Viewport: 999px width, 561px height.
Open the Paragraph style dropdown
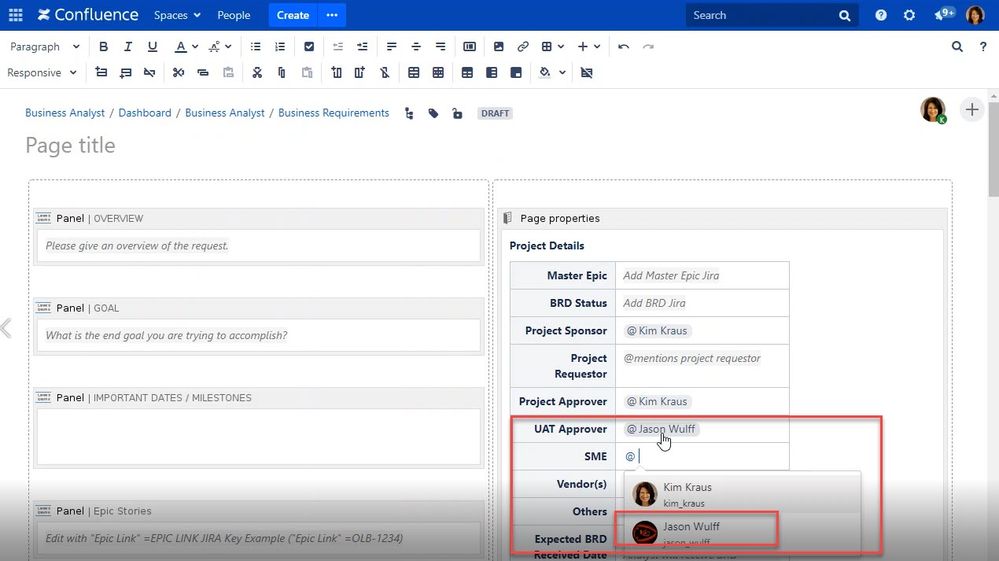point(45,46)
